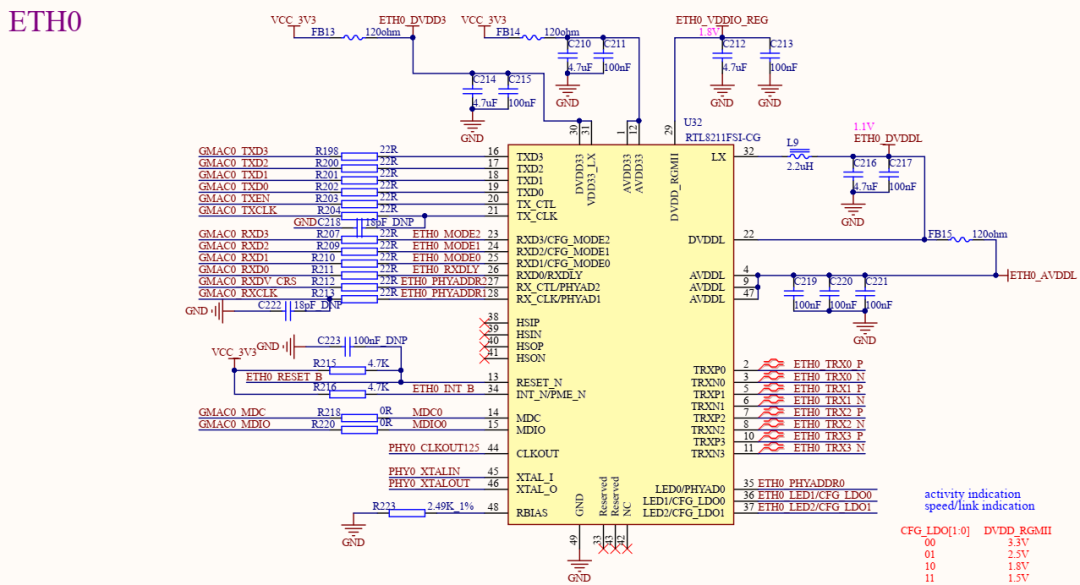Select the C223 capacitor symbol

348,346
